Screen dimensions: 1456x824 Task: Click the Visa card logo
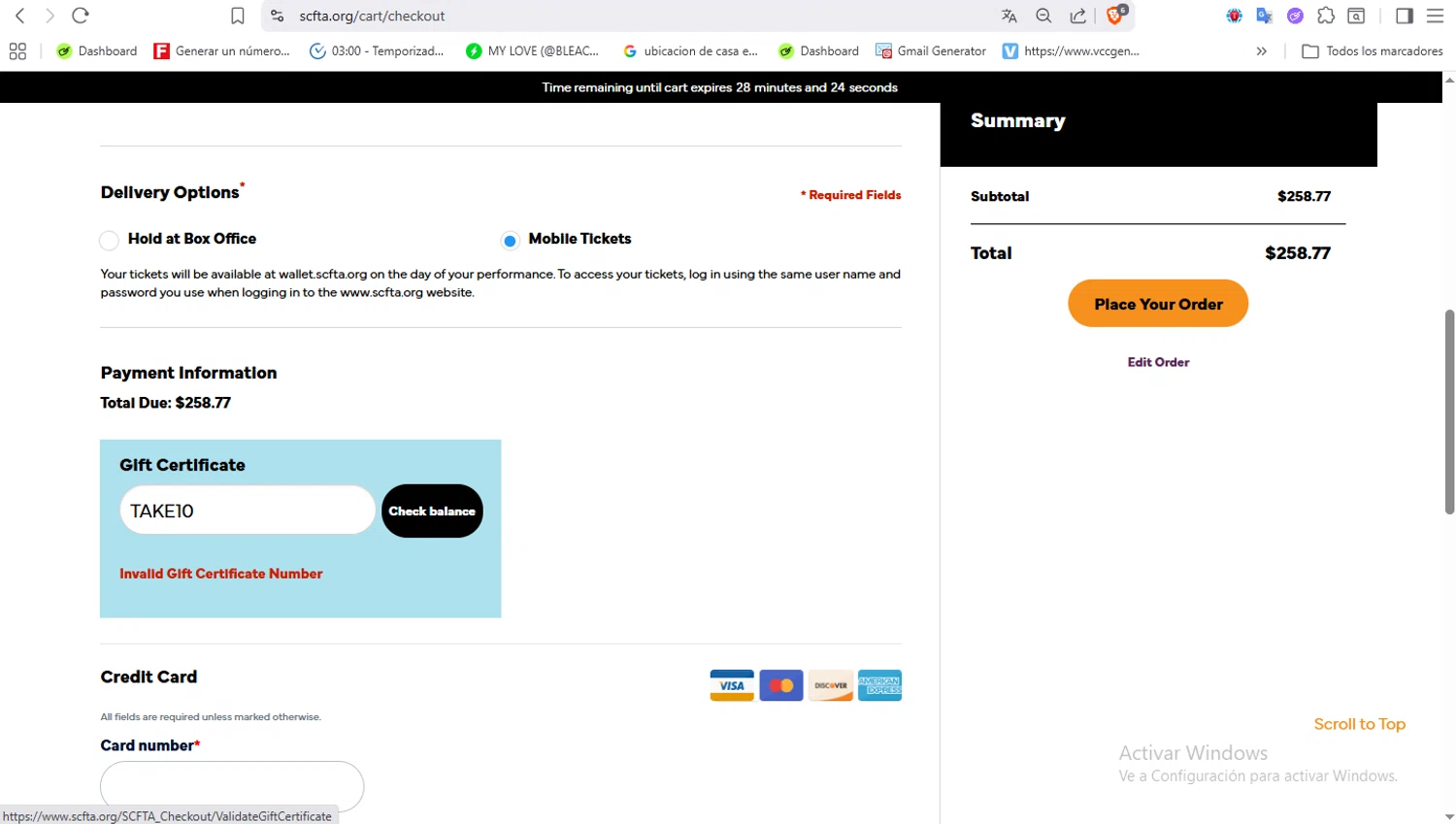(x=732, y=685)
